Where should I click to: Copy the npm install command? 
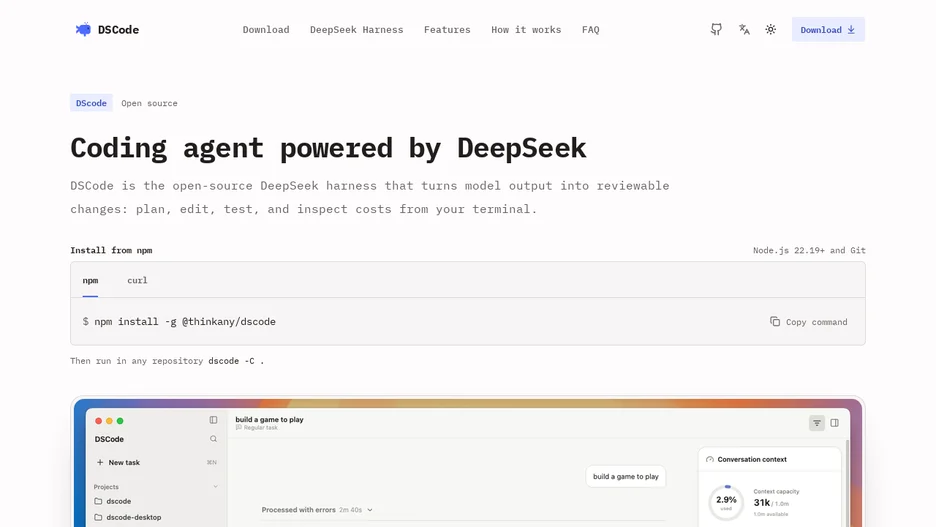point(808,322)
